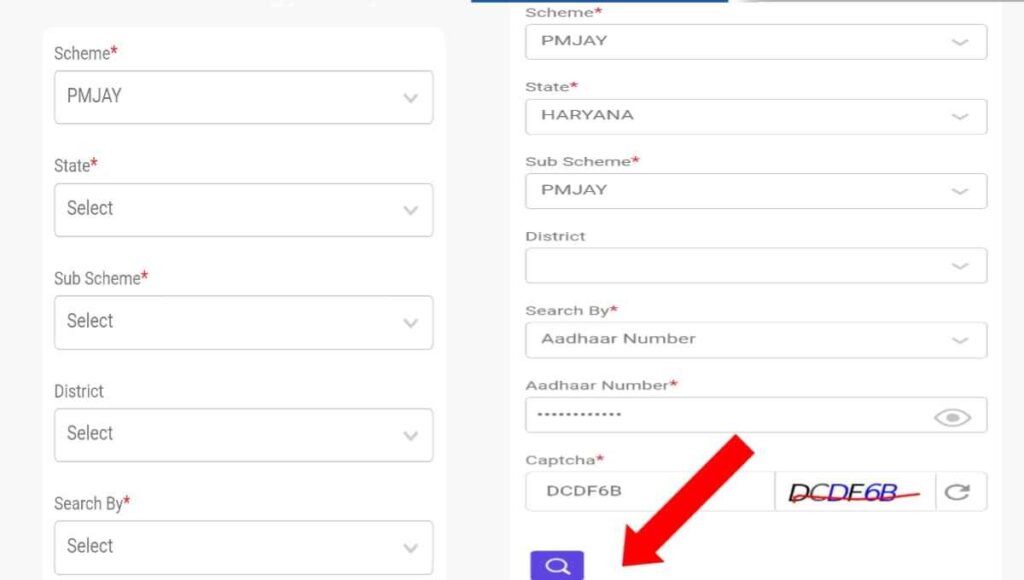Open the left Scheme PMJAY dropdown

[x=243, y=97]
